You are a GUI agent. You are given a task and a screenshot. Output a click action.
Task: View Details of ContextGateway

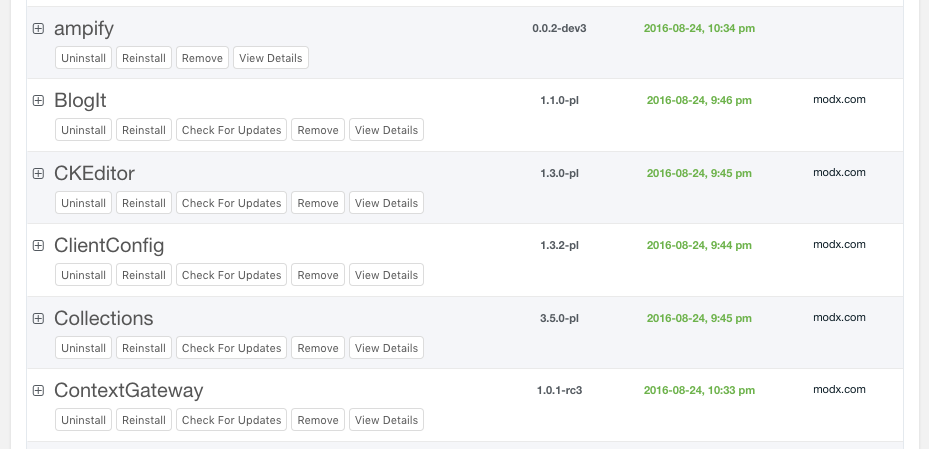[386, 420]
